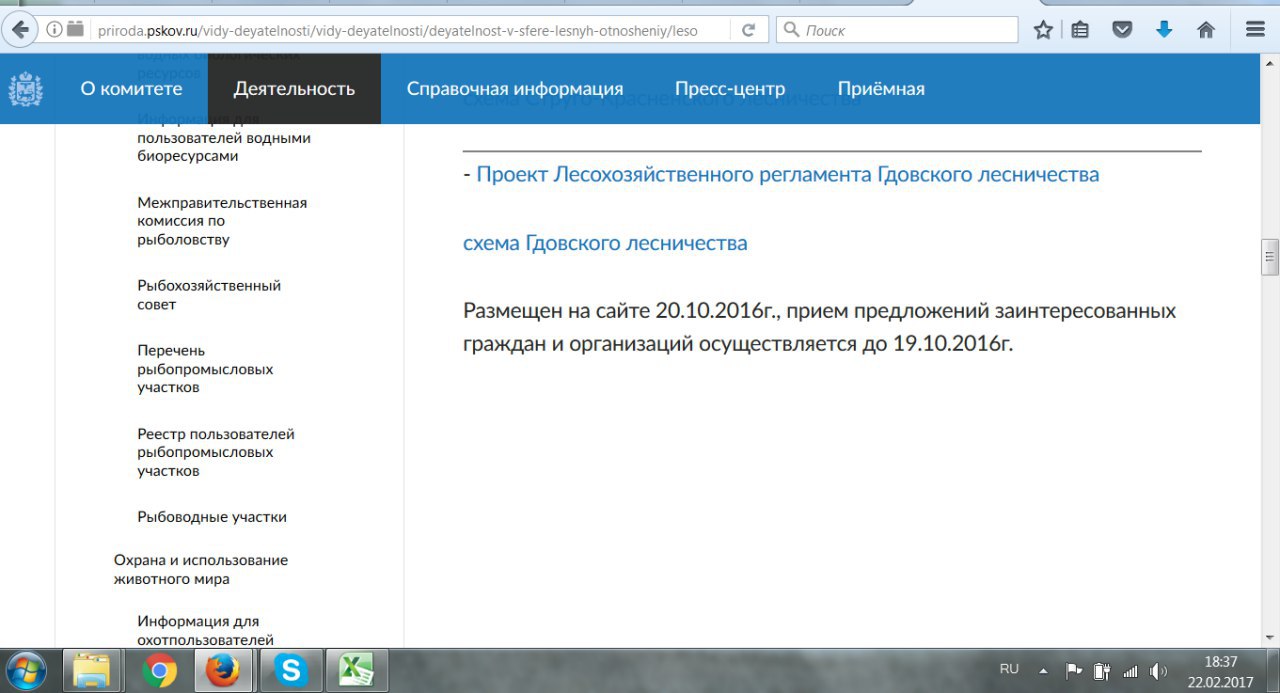Open the Деятельность menu
Image resolution: width=1280 pixels, height=693 pixels.
(x=294, y=89)
